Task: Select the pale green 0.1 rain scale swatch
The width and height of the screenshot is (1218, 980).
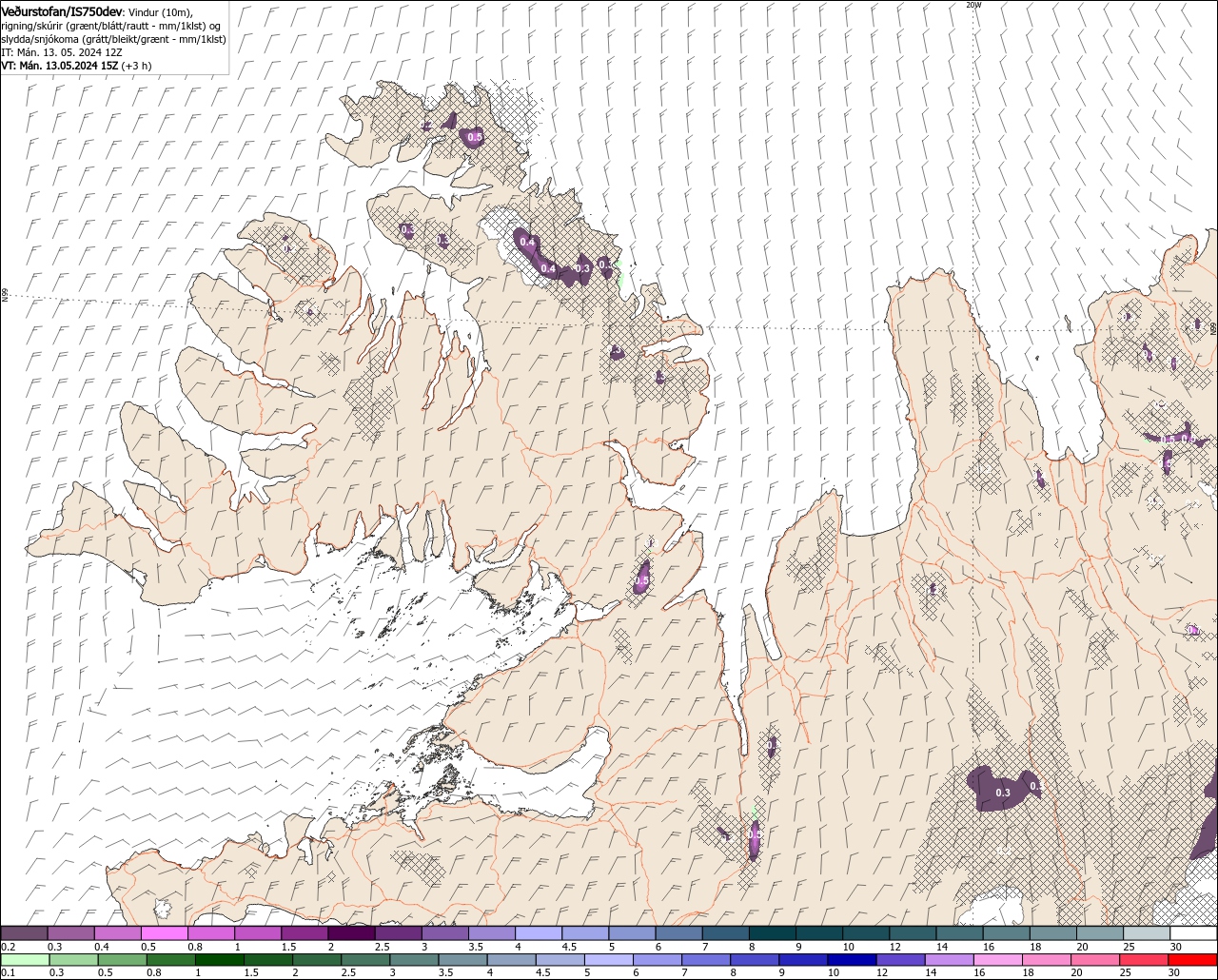Action: click(x=25, y=959)
